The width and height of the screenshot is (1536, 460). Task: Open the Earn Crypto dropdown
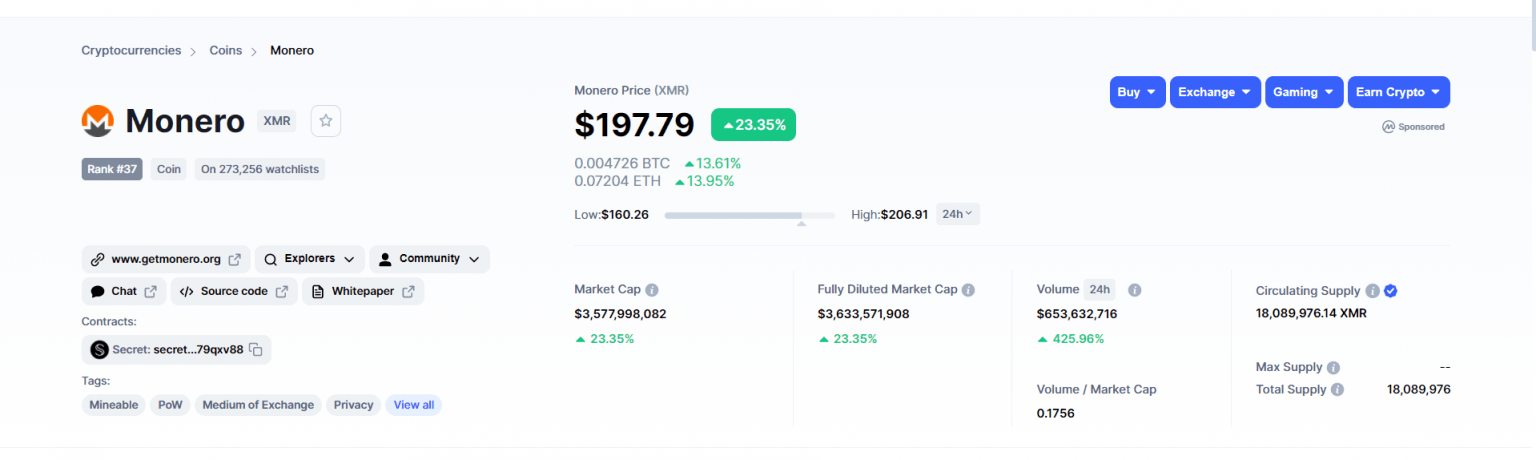1398,92
